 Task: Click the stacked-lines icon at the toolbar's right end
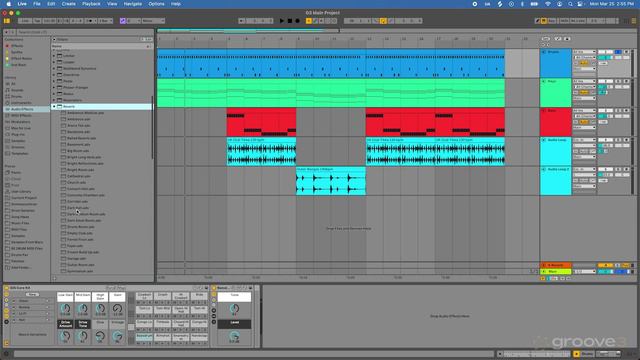point(634,21)
